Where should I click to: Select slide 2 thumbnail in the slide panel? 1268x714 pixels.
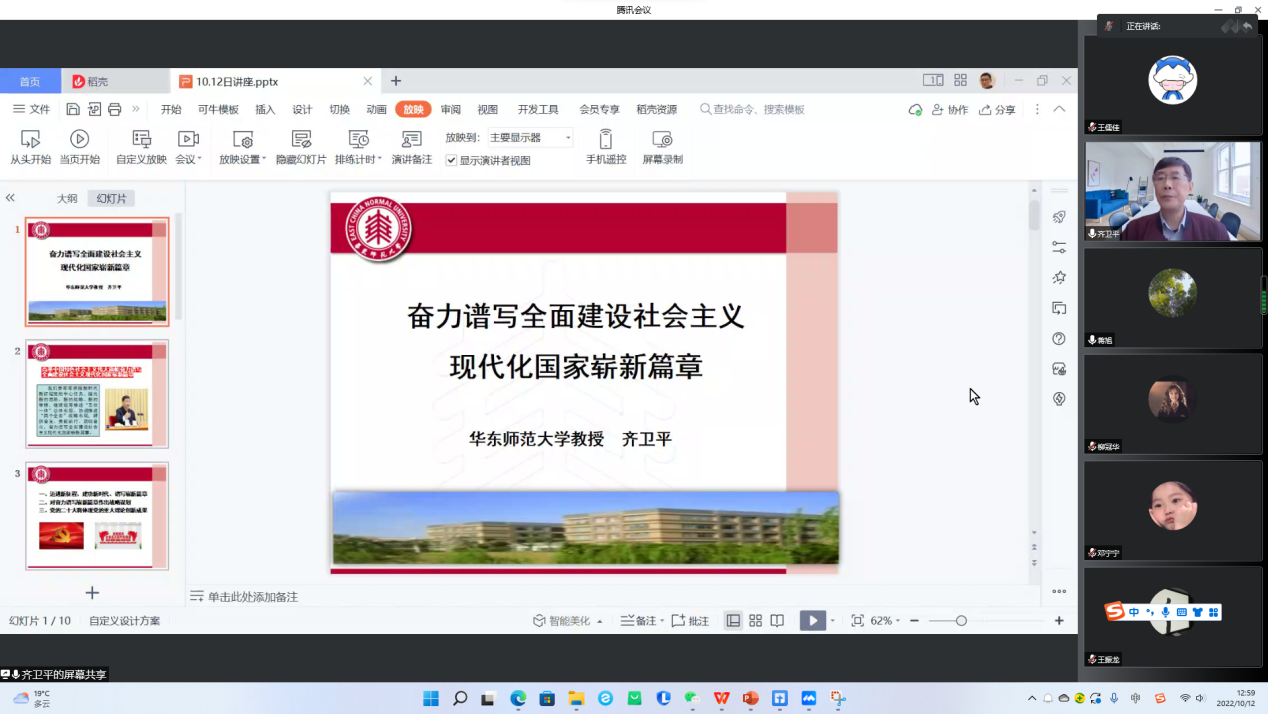click(x=97, y=393)
